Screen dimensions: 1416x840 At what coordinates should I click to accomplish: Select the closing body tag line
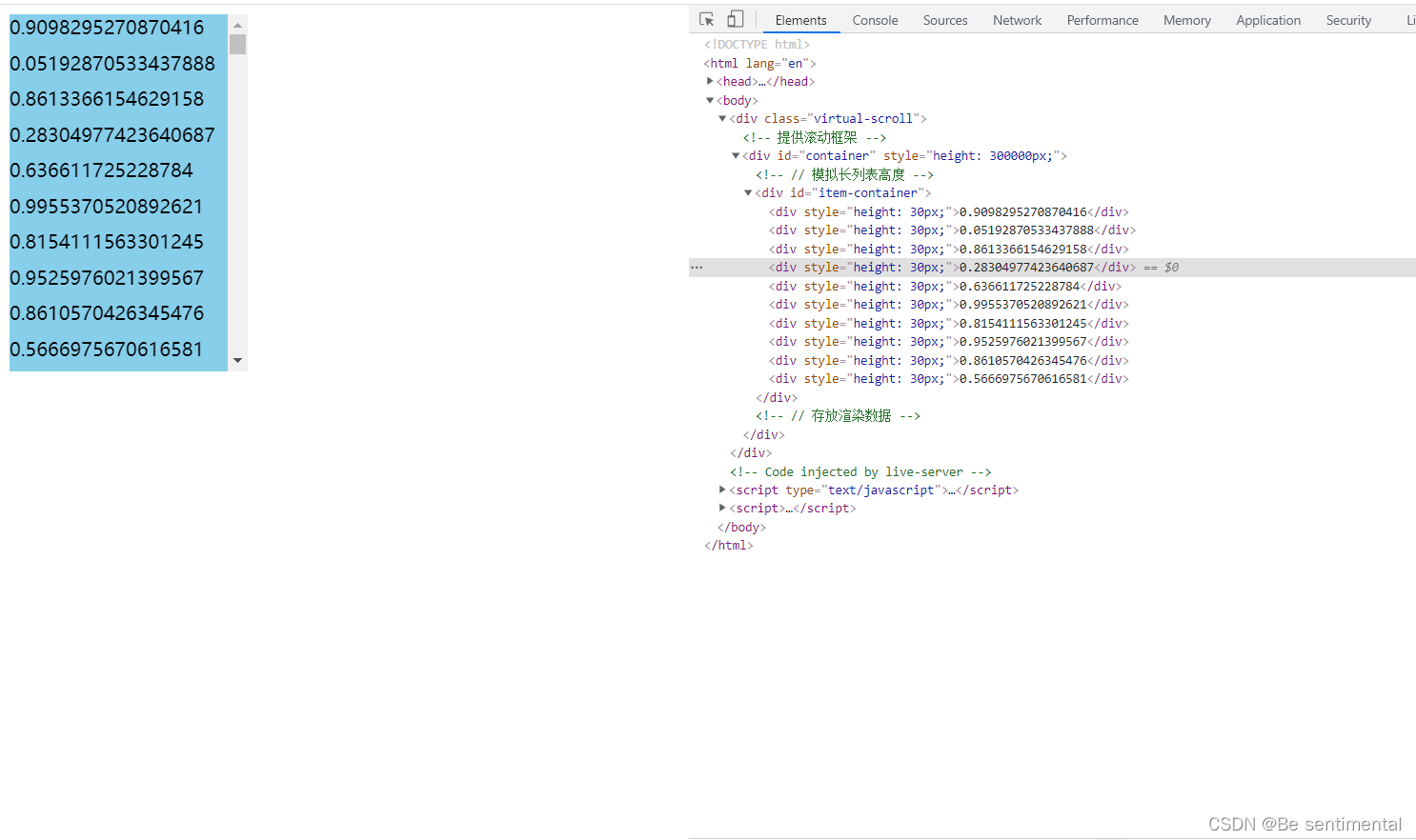tap(741, 527)
